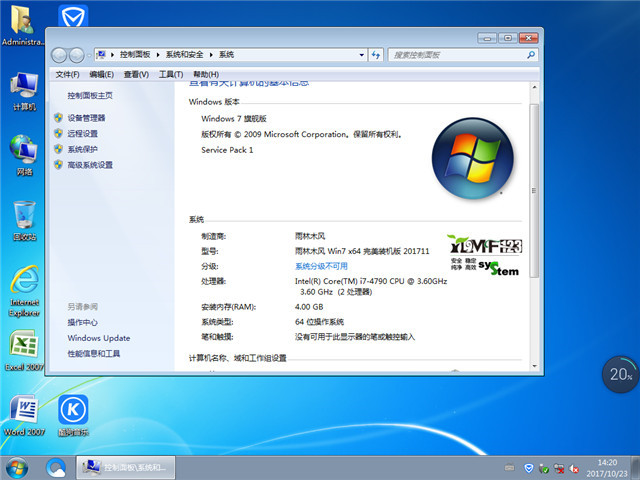This screenshot has width=640, height=480.
Task: Click Show Desktop button at taskbar end
Action: (636, 468)
